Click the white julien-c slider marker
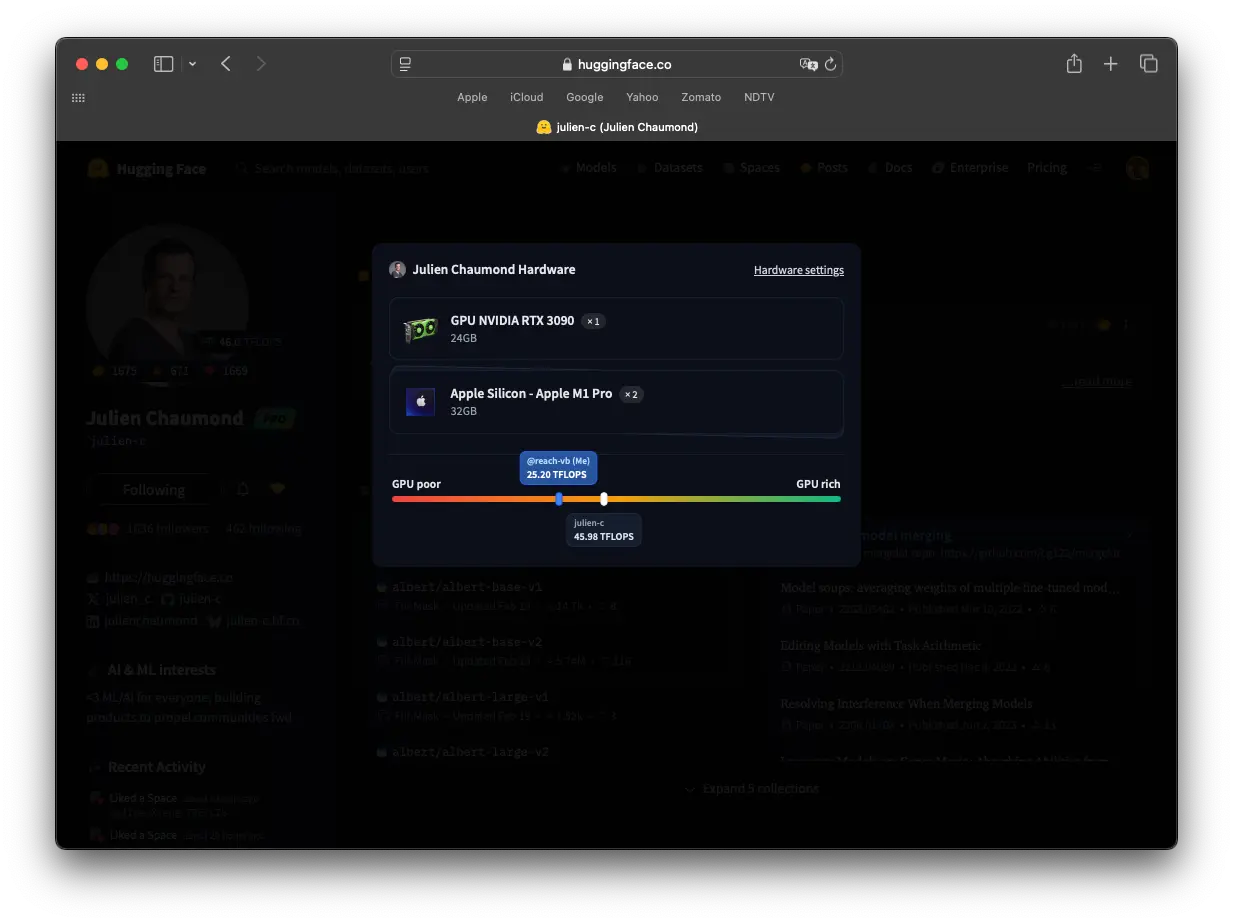The image size is (1233, 923). 604,499
